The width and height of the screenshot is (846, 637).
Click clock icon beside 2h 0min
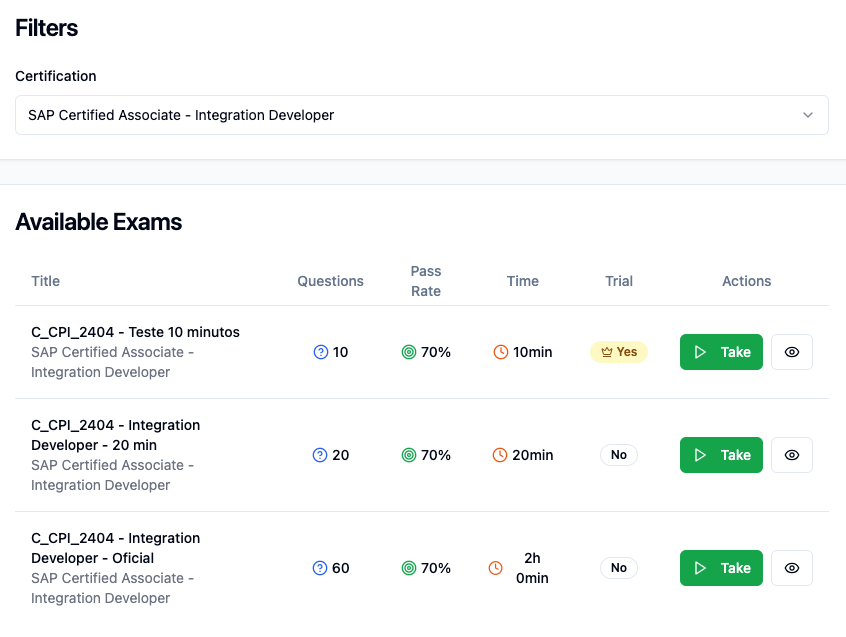pos(496,568)
